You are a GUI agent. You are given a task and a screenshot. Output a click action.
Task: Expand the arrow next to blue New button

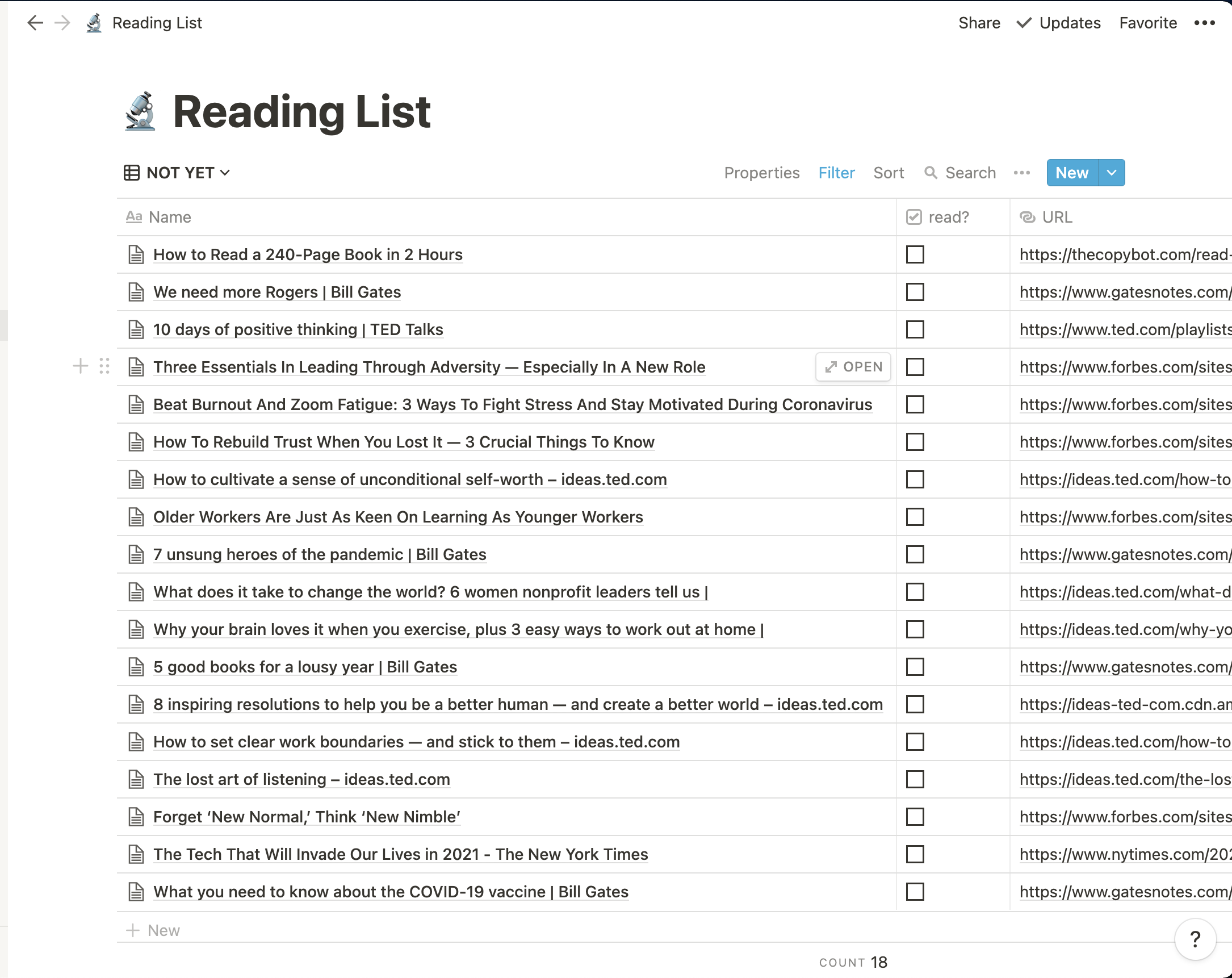tap(1112, 173)
